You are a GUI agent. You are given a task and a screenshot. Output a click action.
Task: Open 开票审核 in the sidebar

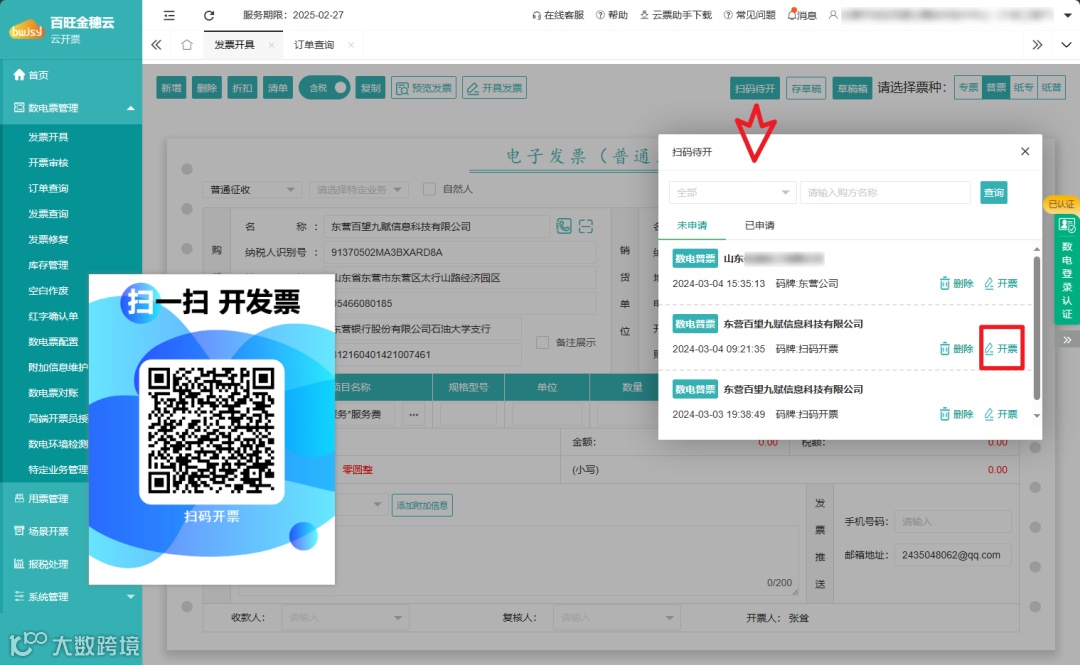[48, 163]
